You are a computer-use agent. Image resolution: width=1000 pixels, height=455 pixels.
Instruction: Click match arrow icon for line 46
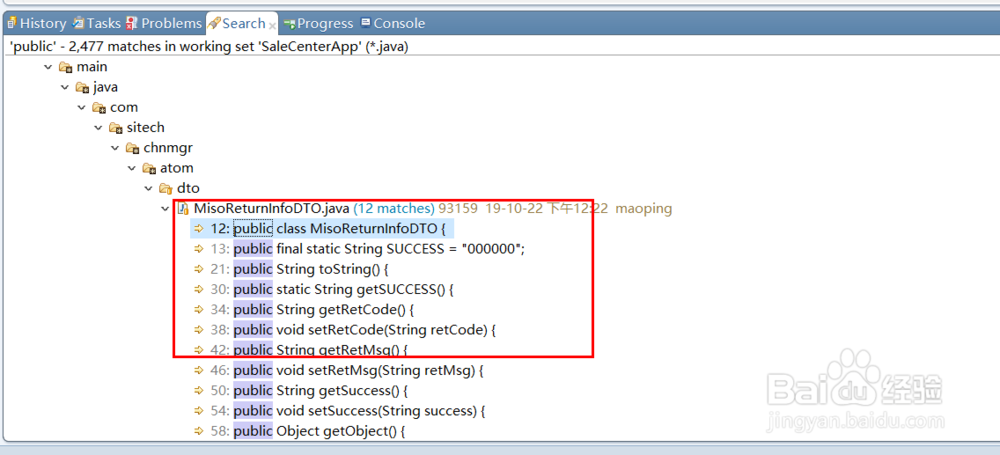200,370
